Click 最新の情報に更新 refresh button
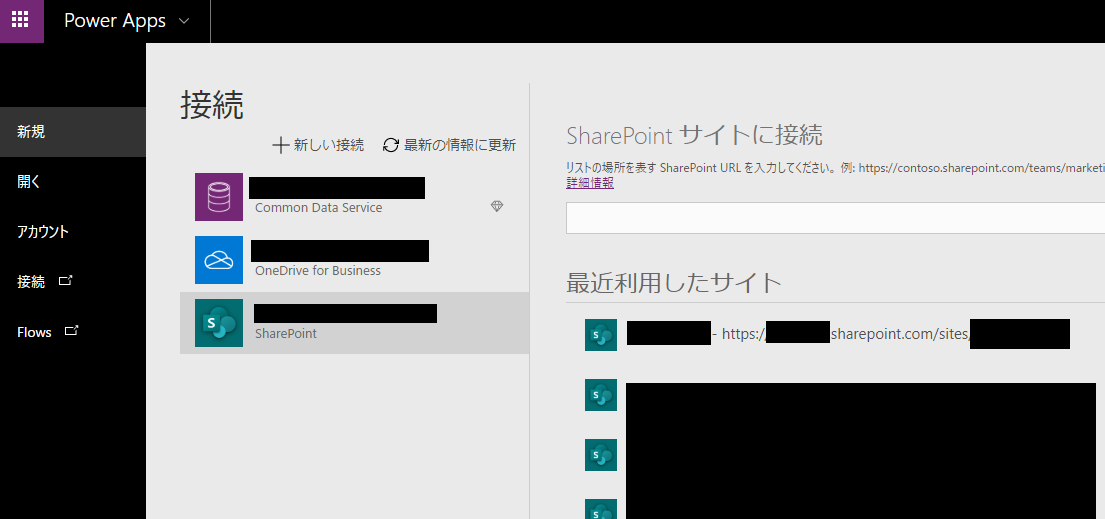 [449, 145]
